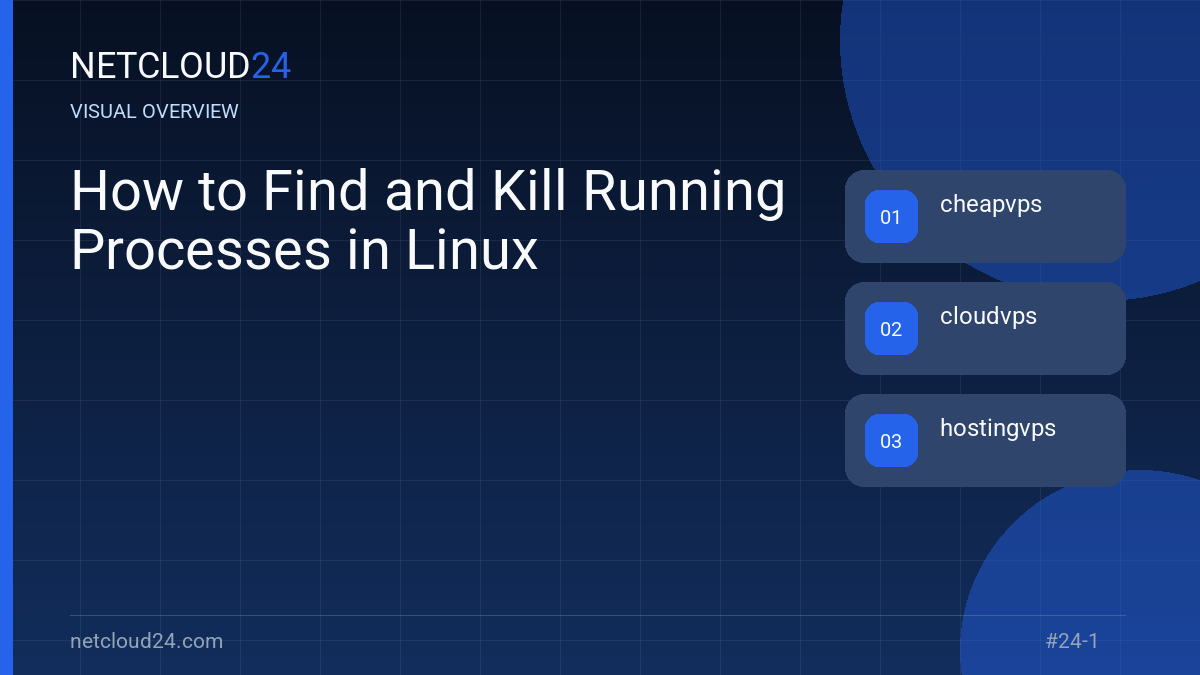Select the VISUAL OVERVIEW label
The image size is (1200, 675).
pyautogui.click(x=155, y=111)
